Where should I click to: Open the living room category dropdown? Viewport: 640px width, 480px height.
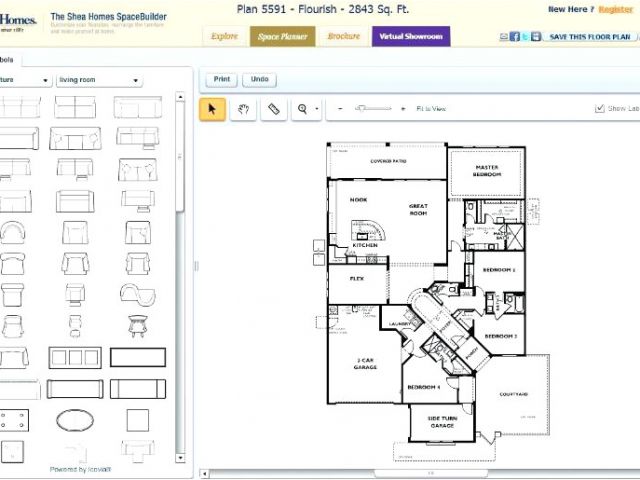(x=99, y=80)
